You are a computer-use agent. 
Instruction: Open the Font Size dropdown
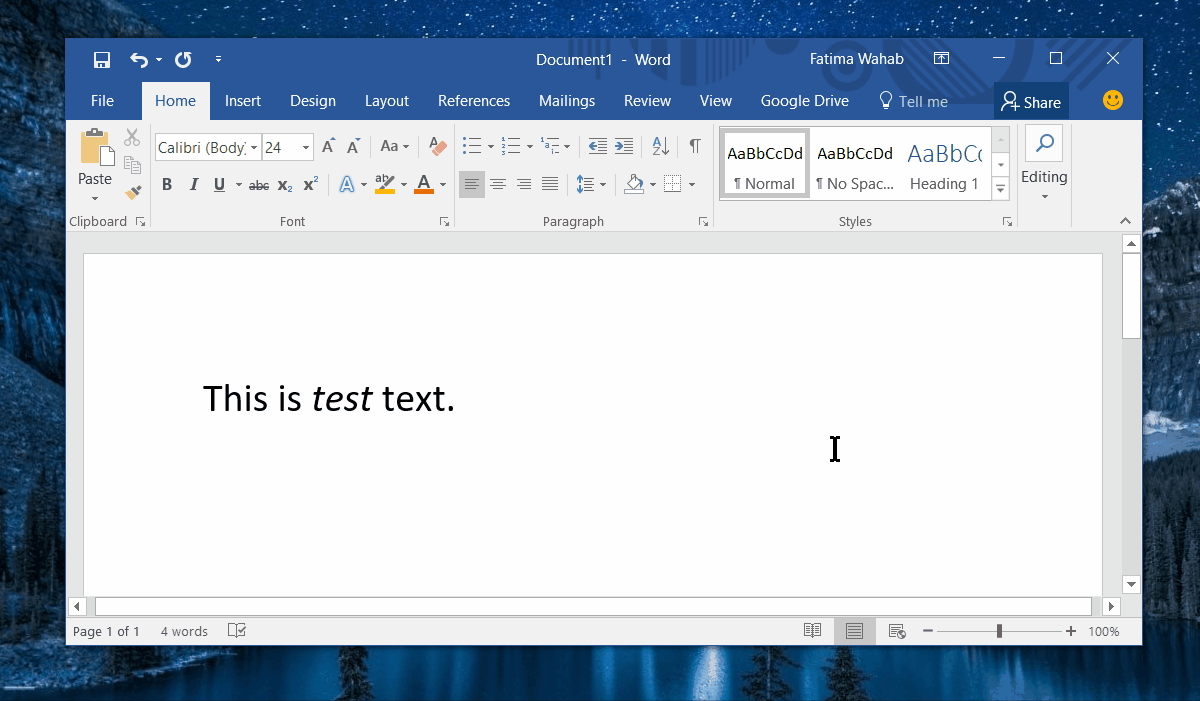pos(305,147)
